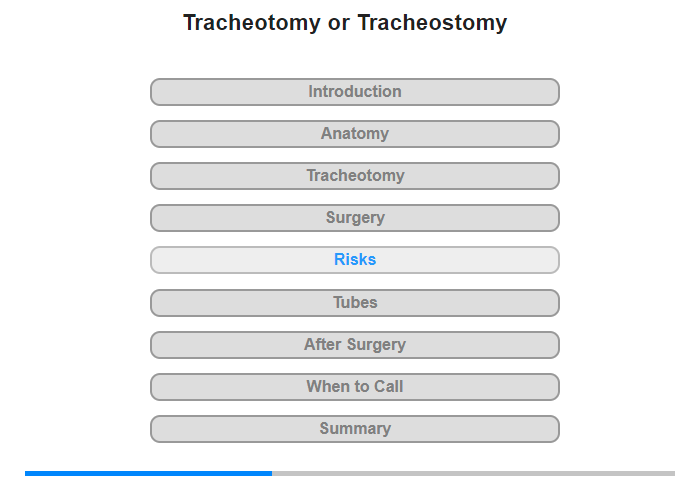View the Summary section
700x480 pixels.
click(355, 429)
